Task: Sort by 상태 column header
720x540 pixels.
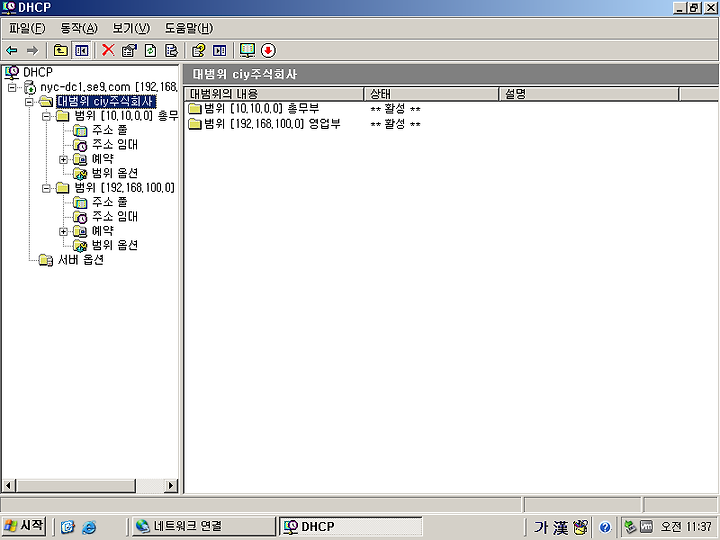Action: pyautogui.click(x=431, y=94)
